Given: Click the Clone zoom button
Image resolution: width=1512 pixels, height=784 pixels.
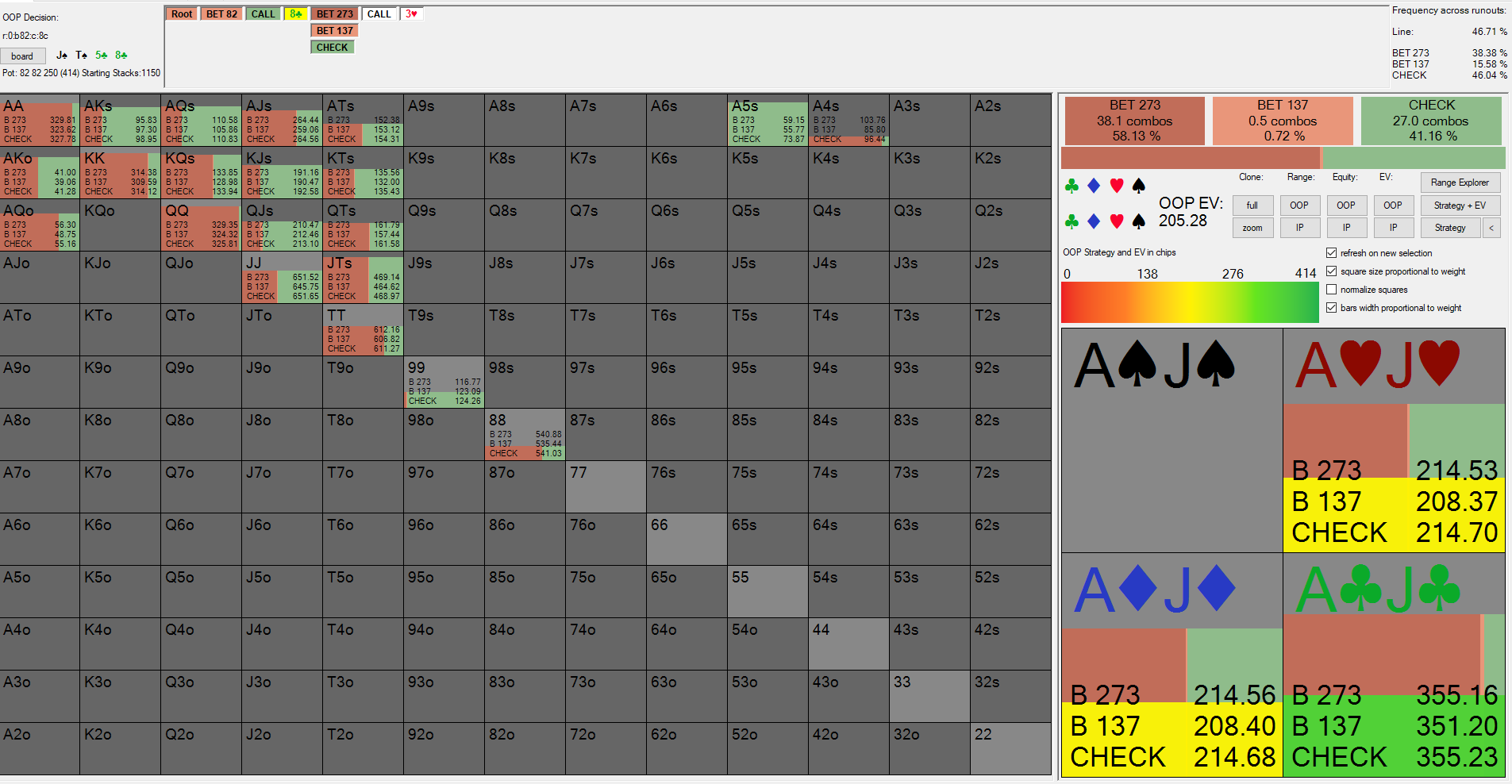Looking at the screenshot, I should click(1252, 228).
